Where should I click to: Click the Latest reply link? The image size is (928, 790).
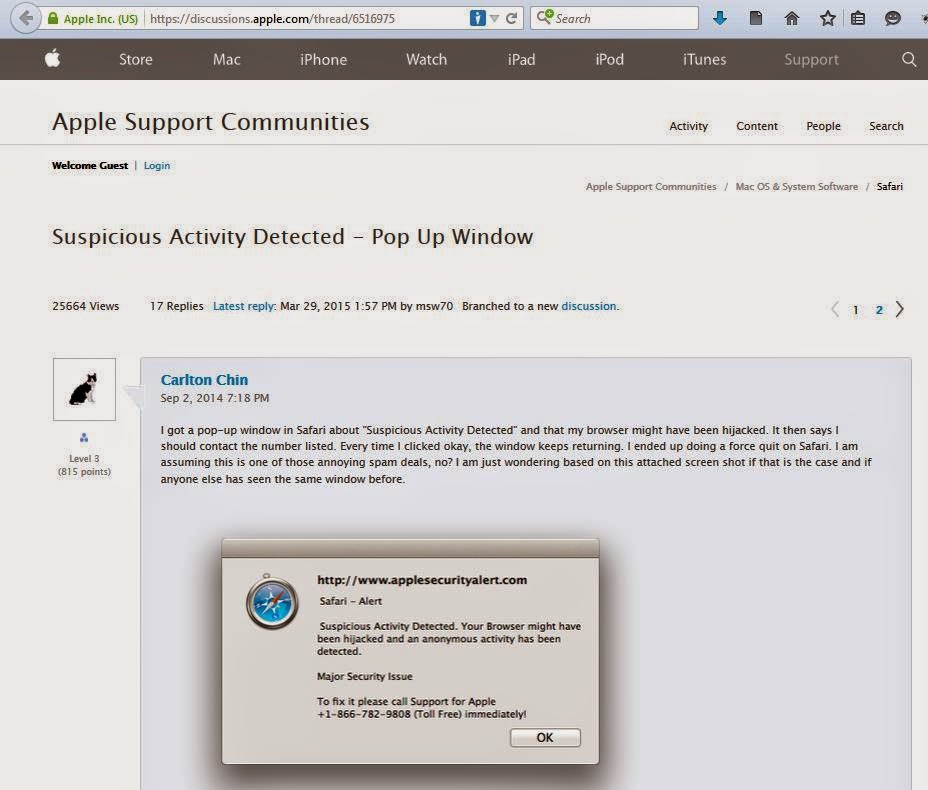[x=244, y=306]
